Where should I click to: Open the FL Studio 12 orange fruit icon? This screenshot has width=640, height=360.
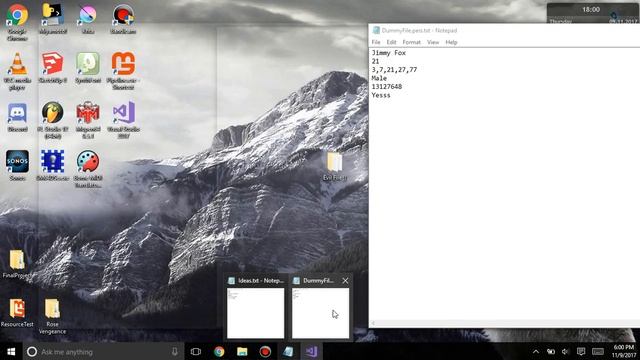click(52, 113)
